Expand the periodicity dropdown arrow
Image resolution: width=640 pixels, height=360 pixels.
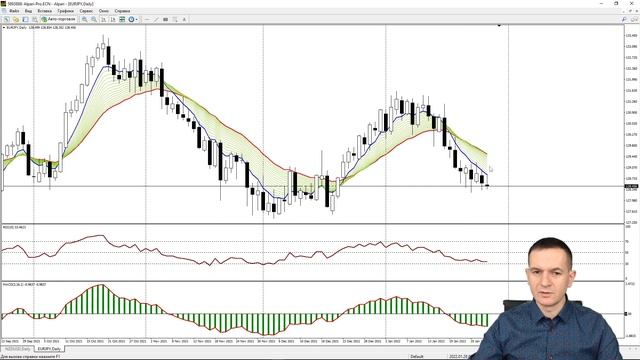coord(137,19)
